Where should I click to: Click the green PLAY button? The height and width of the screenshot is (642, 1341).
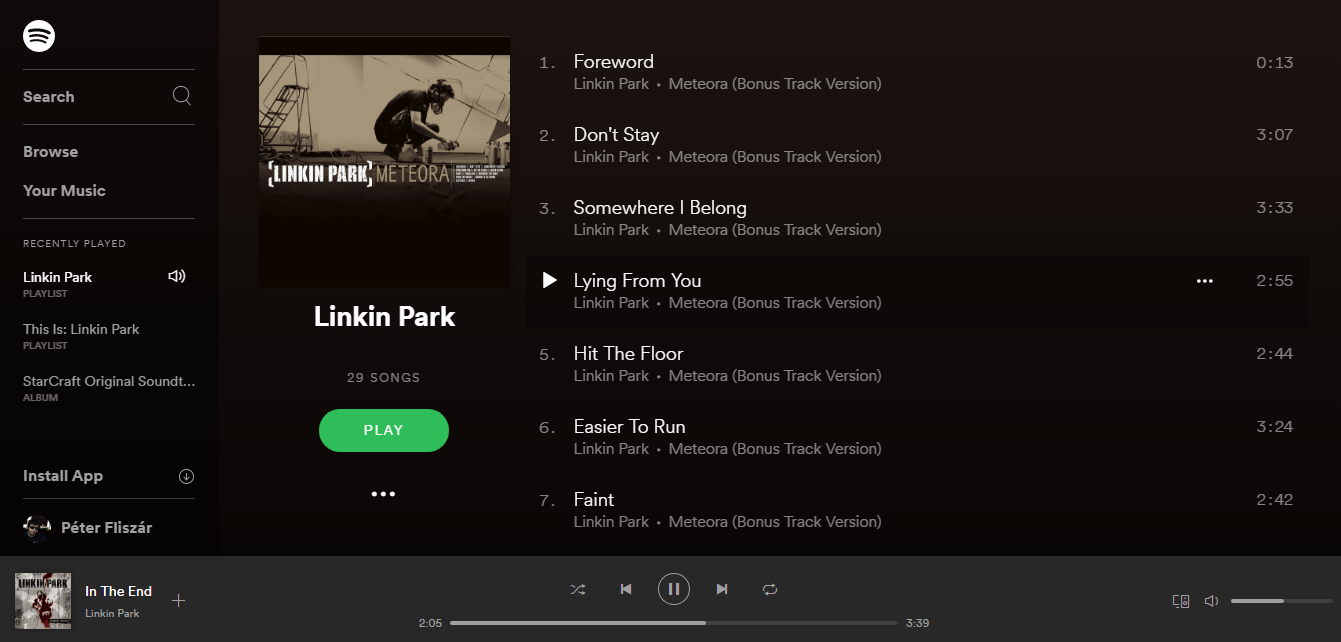coord(384,430)
